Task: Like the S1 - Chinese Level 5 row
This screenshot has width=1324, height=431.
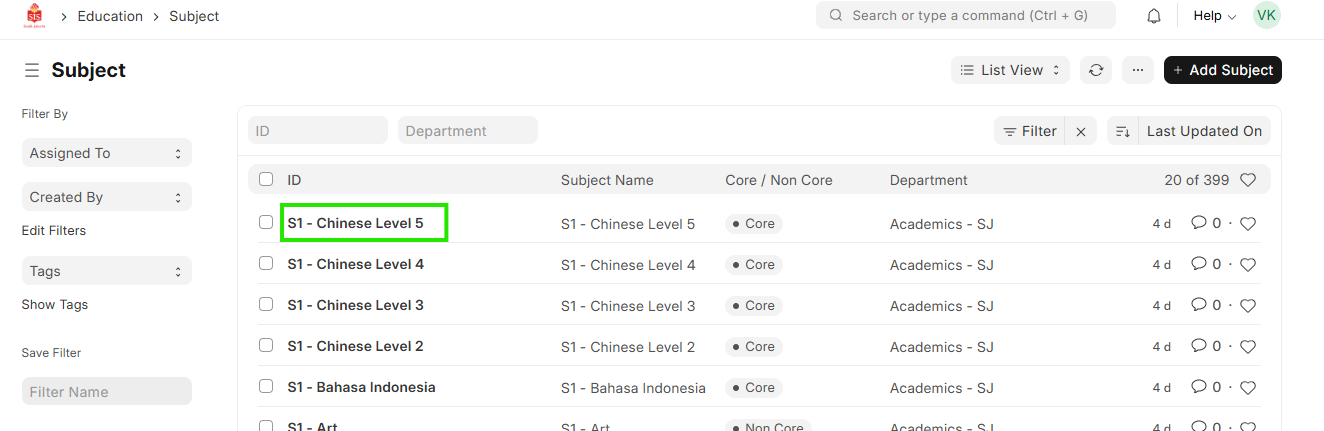Action: [x=1247, y=224]
